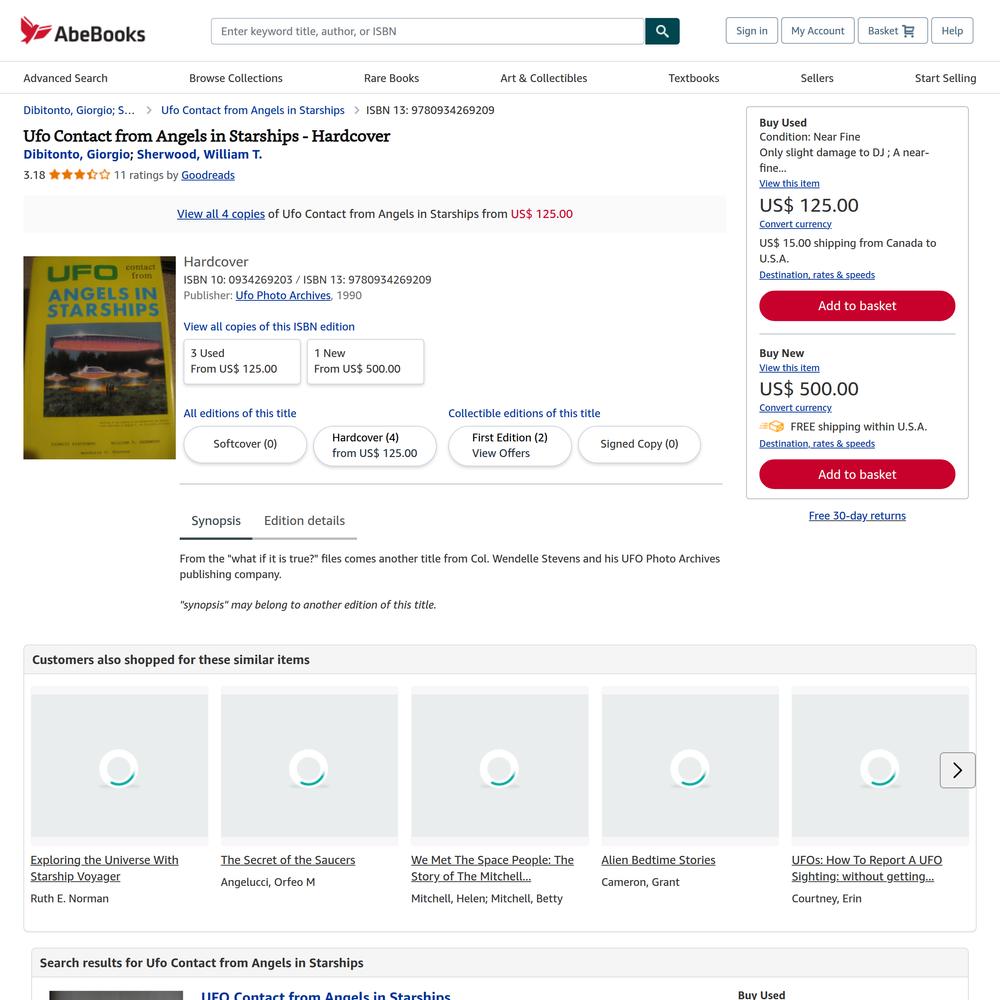Add the US$ 125.00 used copy to basket
The image size is (1000, 1000).
coord(857,306)
